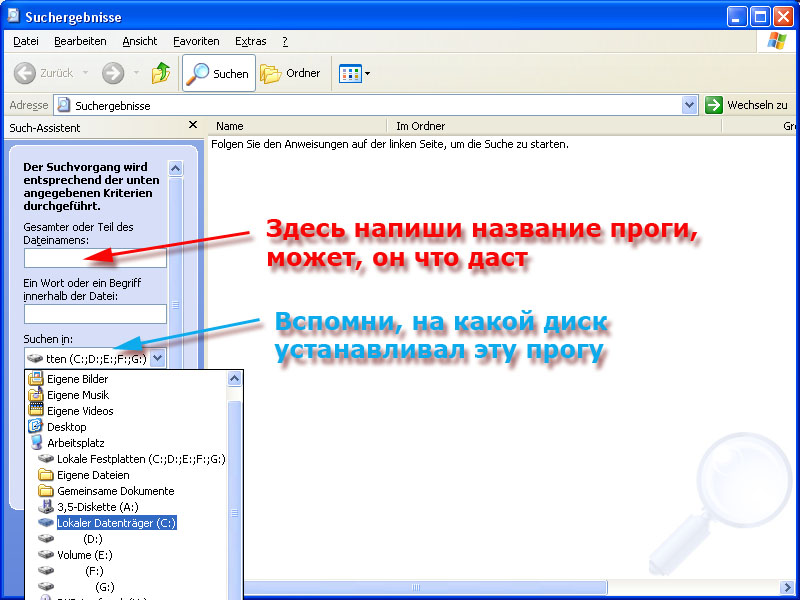Open the Datei menu
The image size is (800, 600).
coord(26,41)
